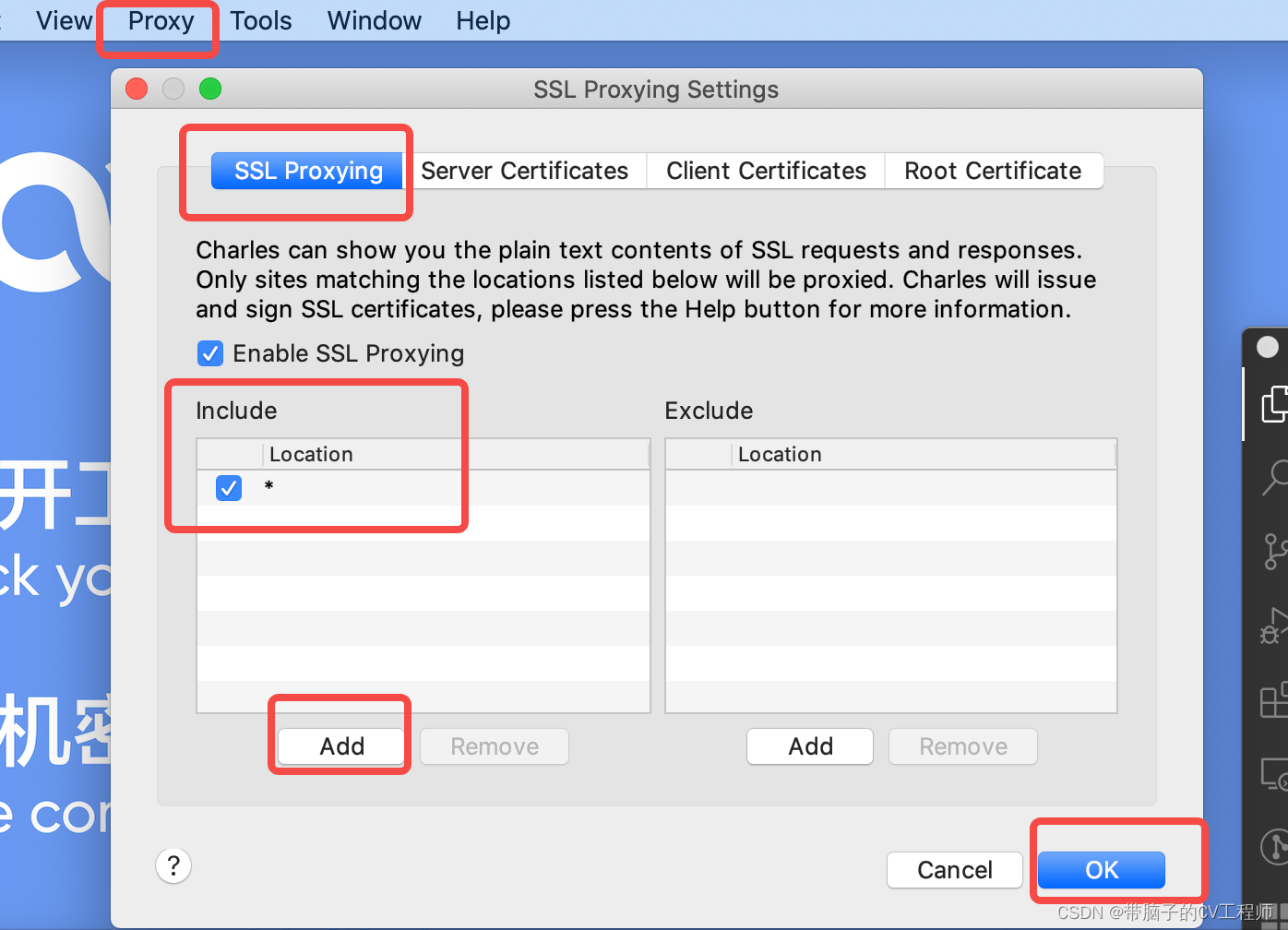1288x930 pixels.
Task: Click Remove under the Exclude list
Action: (x=963, y=746)
